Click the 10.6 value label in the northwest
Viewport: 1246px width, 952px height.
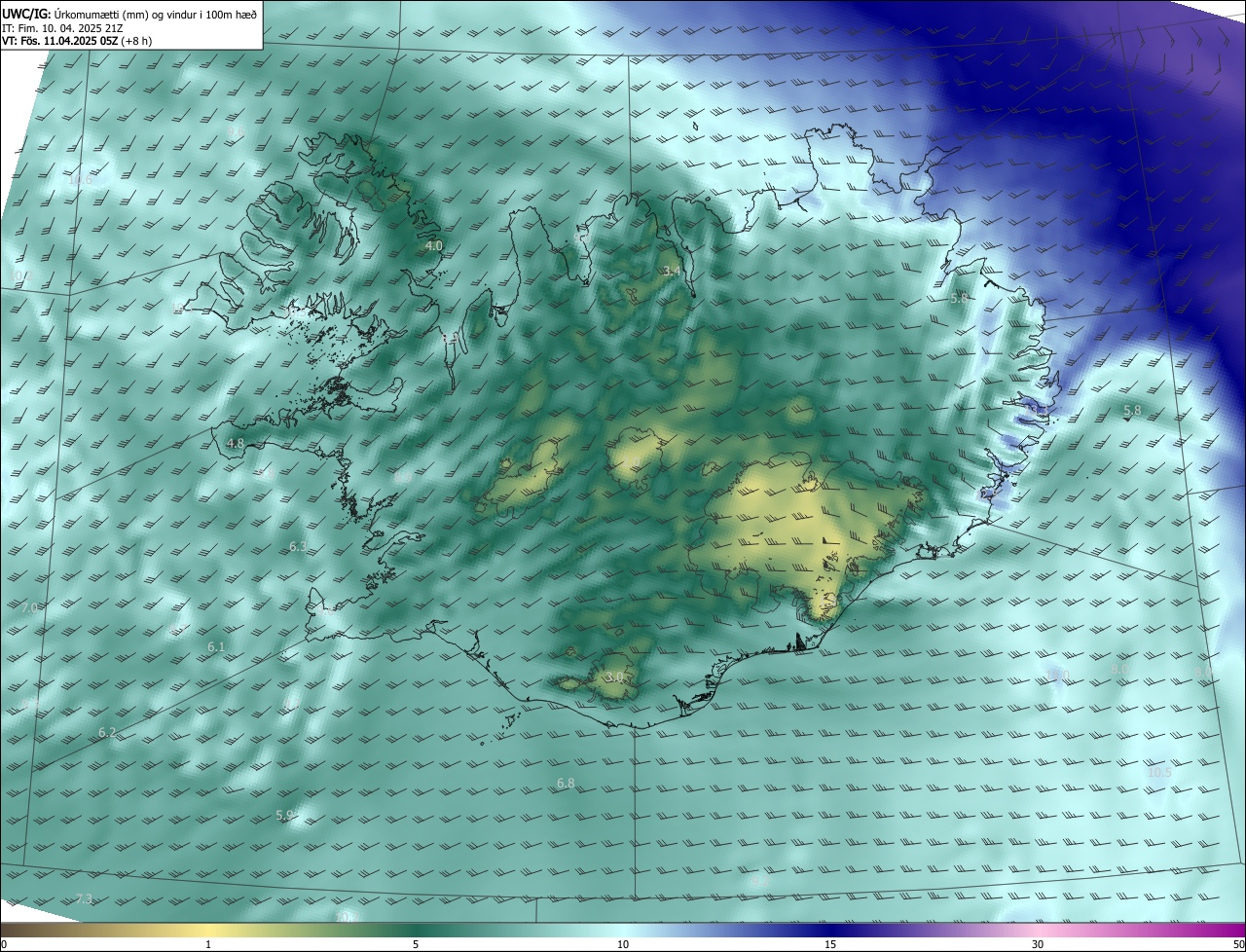pyautogui.click(x=81, y=179)
